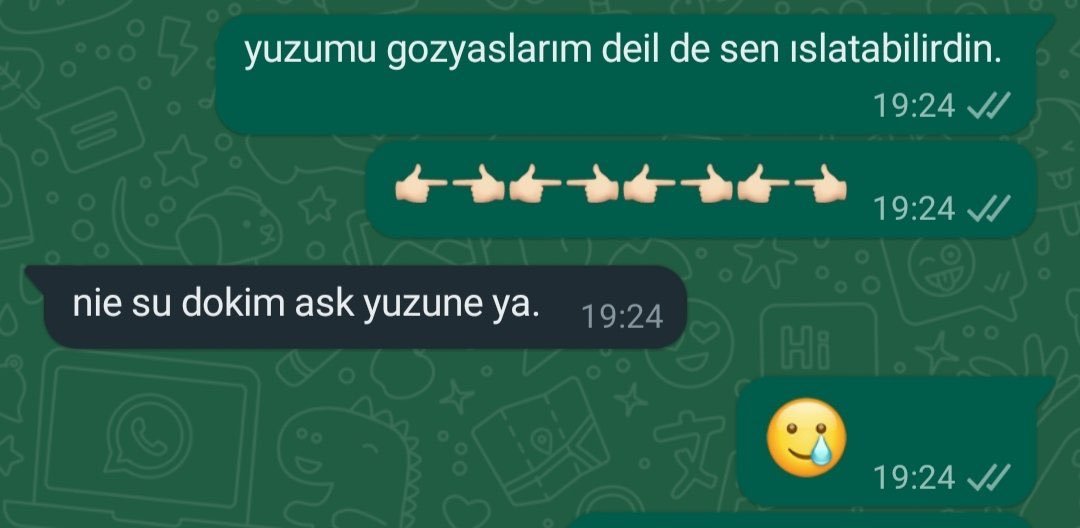
Task: Tap the 19:24 timestamp under the crying emoji
Action: point(914,477)
